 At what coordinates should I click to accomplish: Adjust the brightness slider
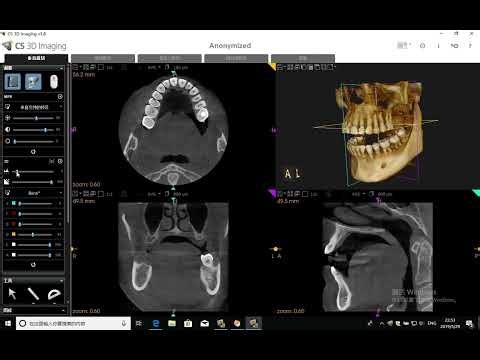[x=33, y=118]
